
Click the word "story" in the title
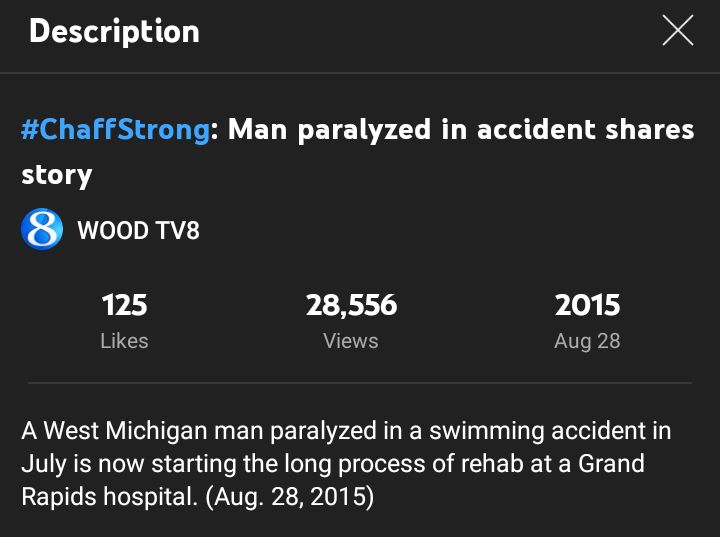point(57,175)
